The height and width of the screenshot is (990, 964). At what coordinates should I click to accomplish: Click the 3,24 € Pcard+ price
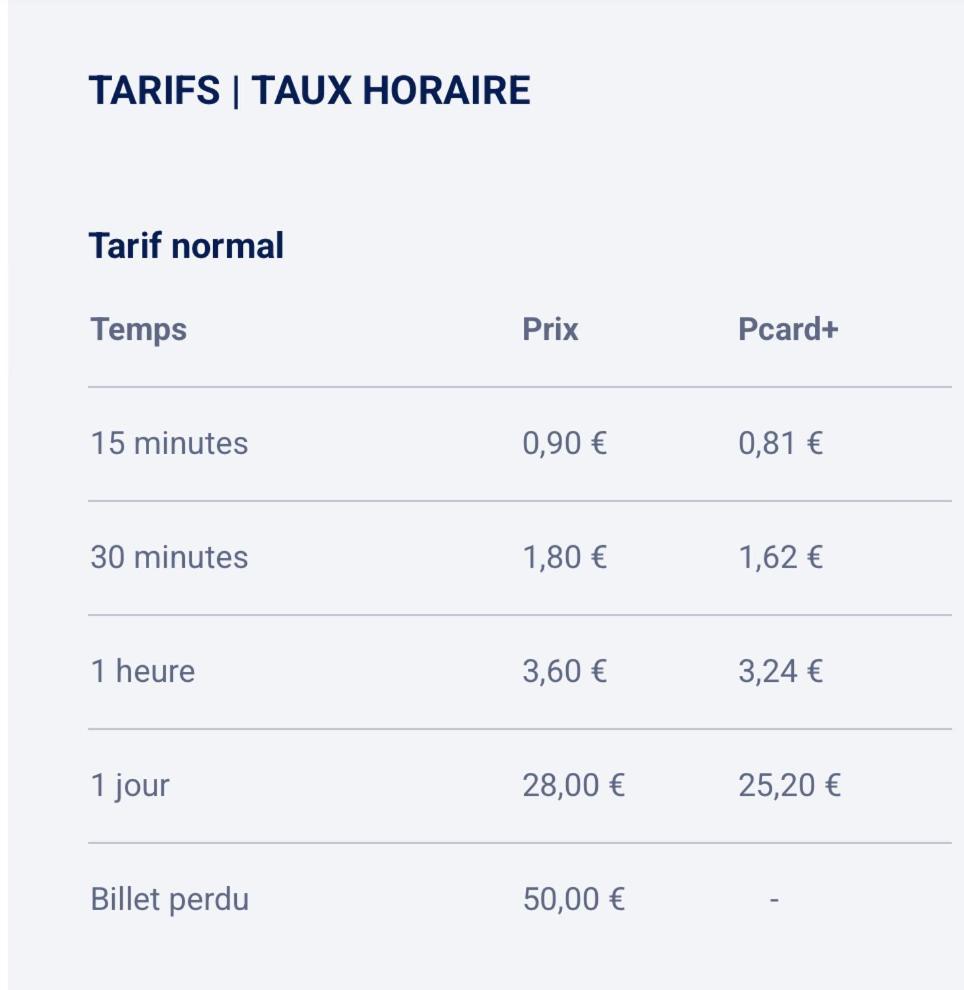780,671
